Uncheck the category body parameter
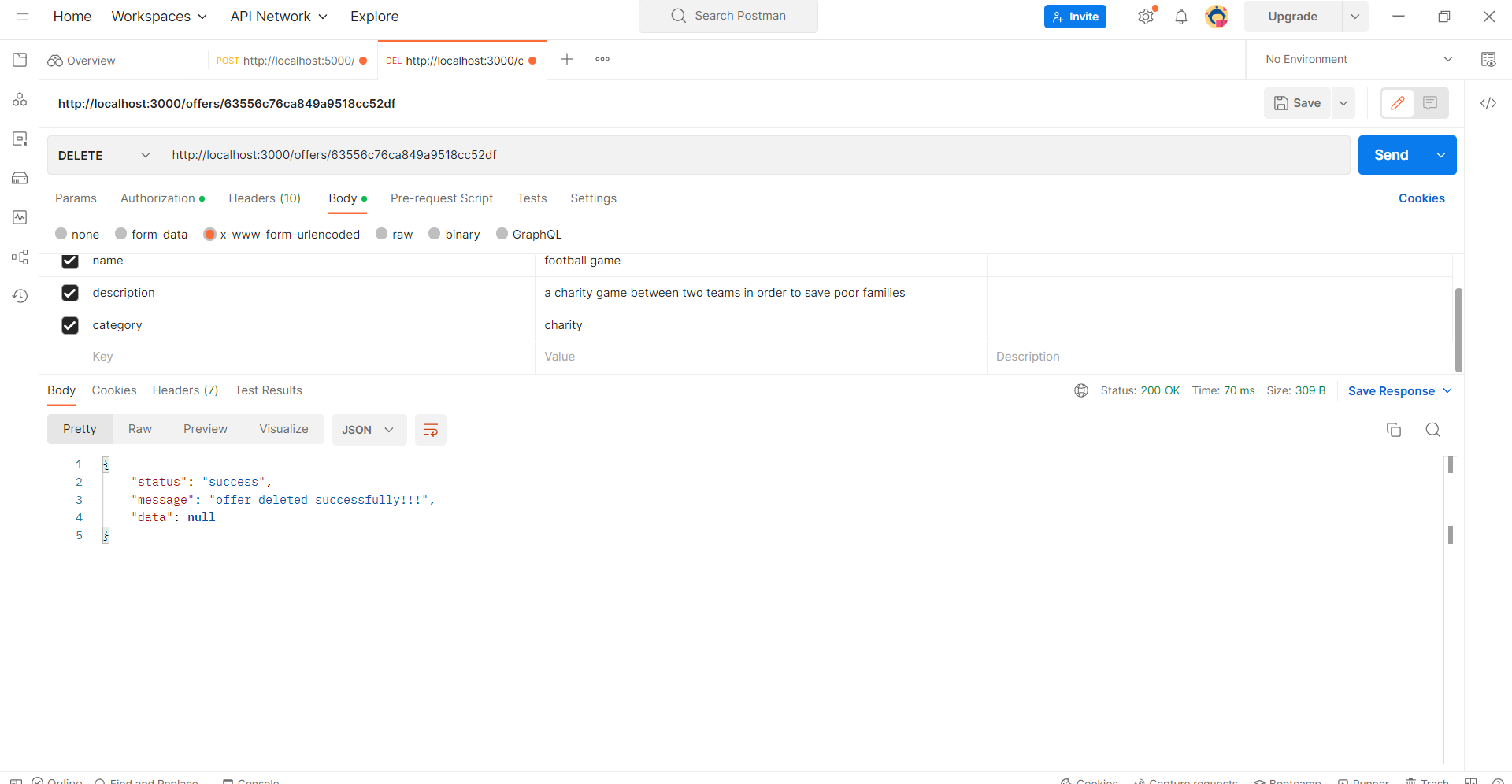Viewport: 1512px width, 784px height. point(70,325)
